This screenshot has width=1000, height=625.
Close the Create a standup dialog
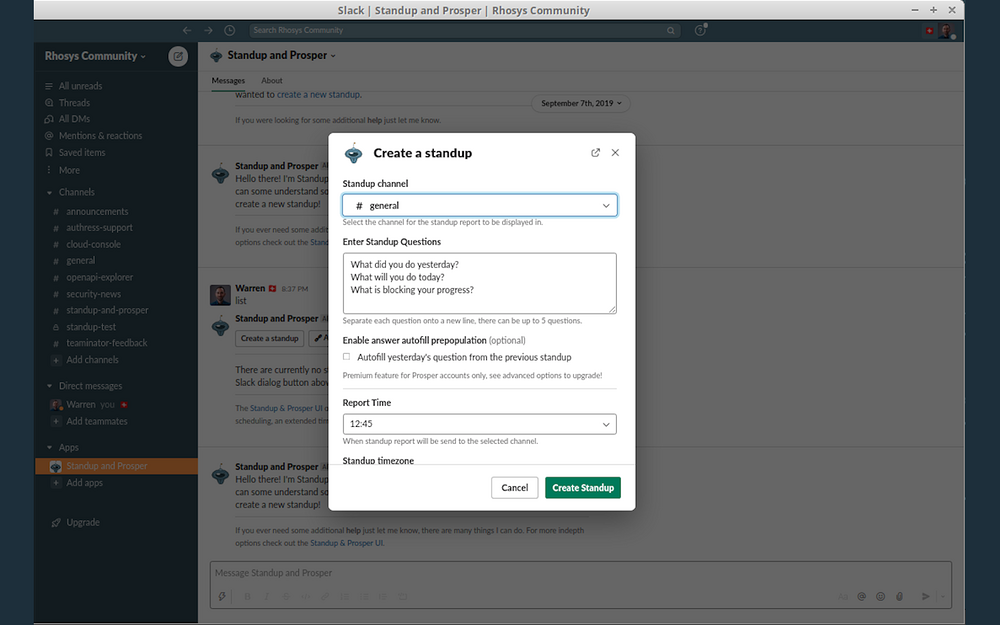point(615,152)
